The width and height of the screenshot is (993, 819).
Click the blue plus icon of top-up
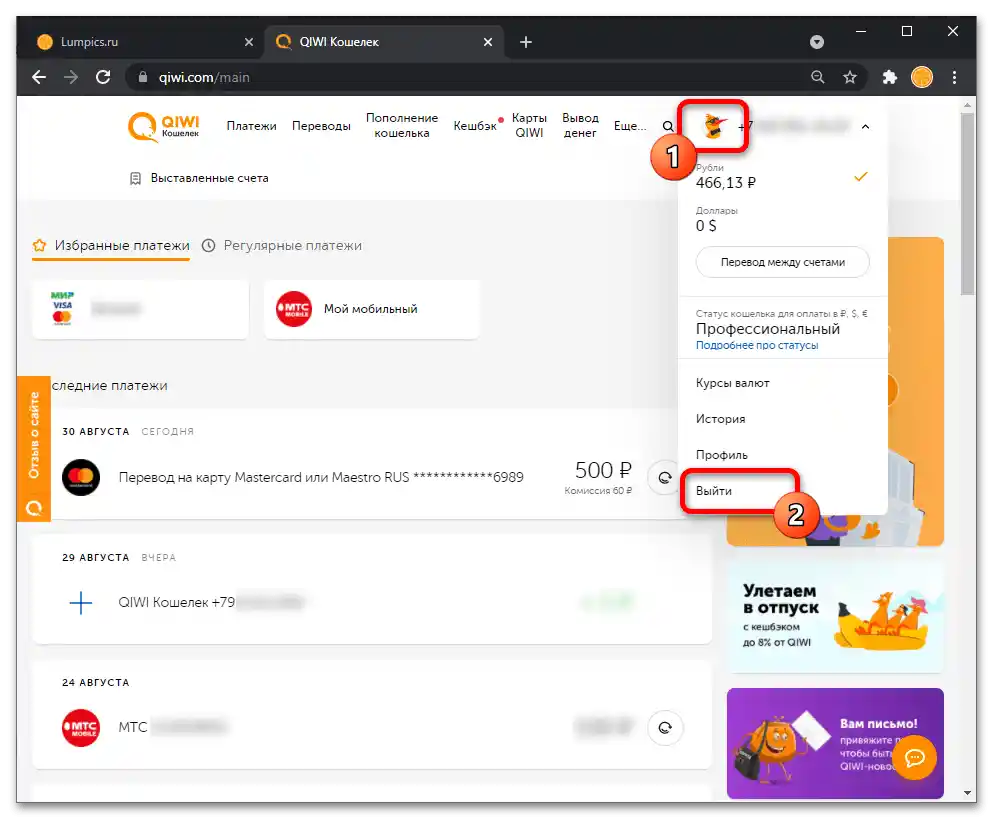pyautogui.click(x=80, y=602)
